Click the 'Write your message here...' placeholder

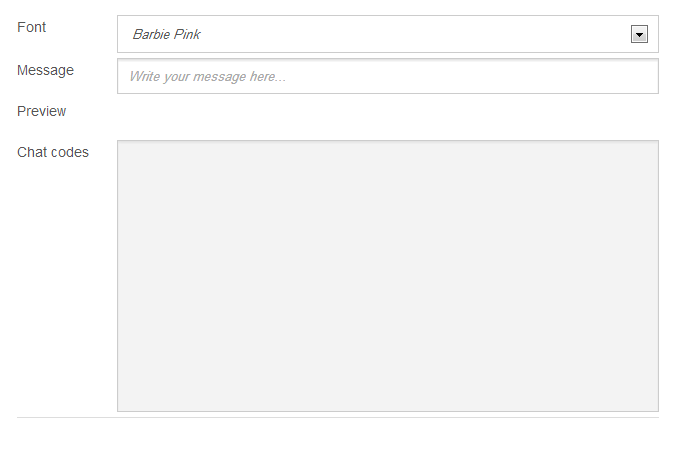[208, 76]
